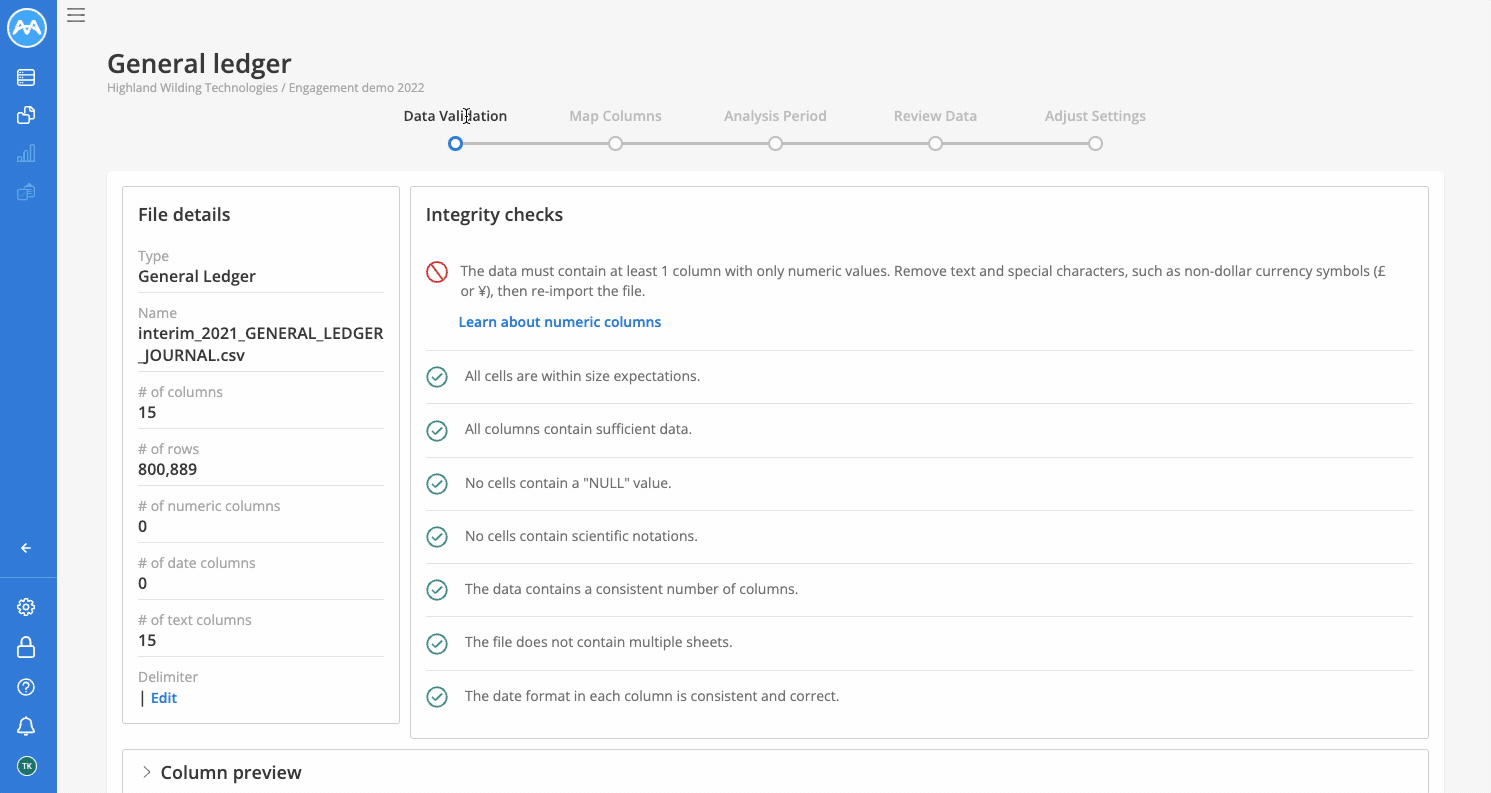Click the Review Data progress circle
Image resolution: width=1491 pixels, height=793 pixels.
click(x=935, y=144)
